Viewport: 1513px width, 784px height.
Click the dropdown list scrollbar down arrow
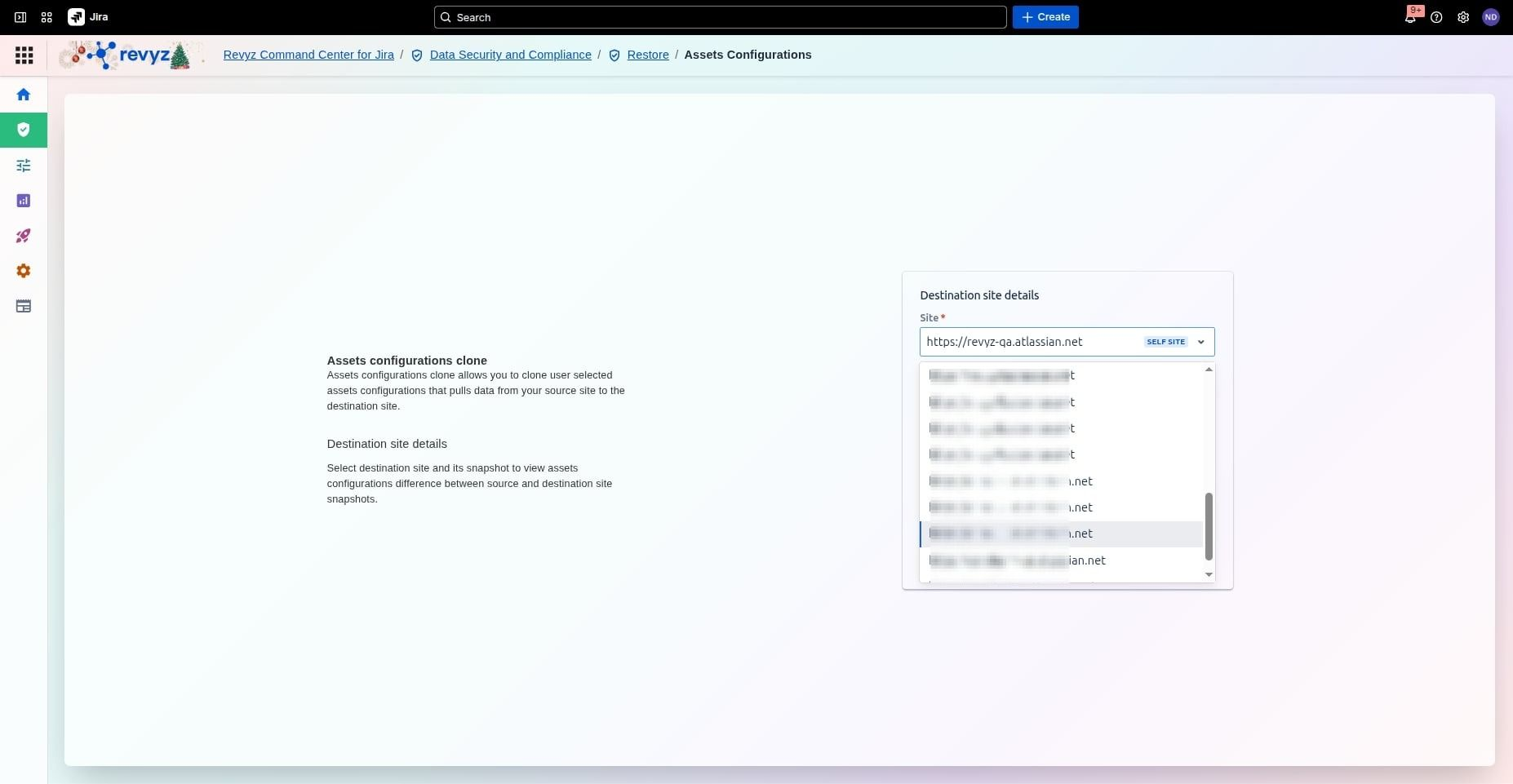point(1209,575)
